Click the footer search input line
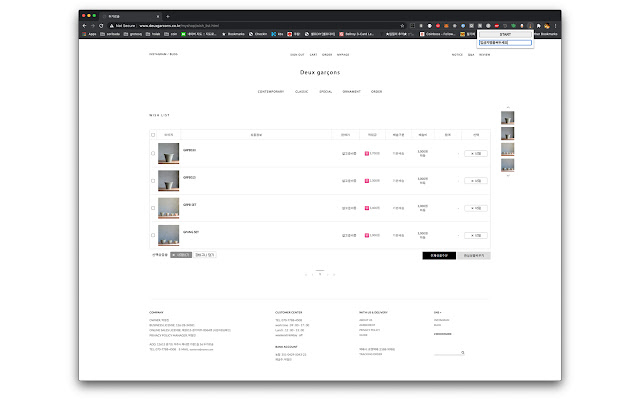The width and height of the screenshot is (640, 400). (x=447, y=353)
